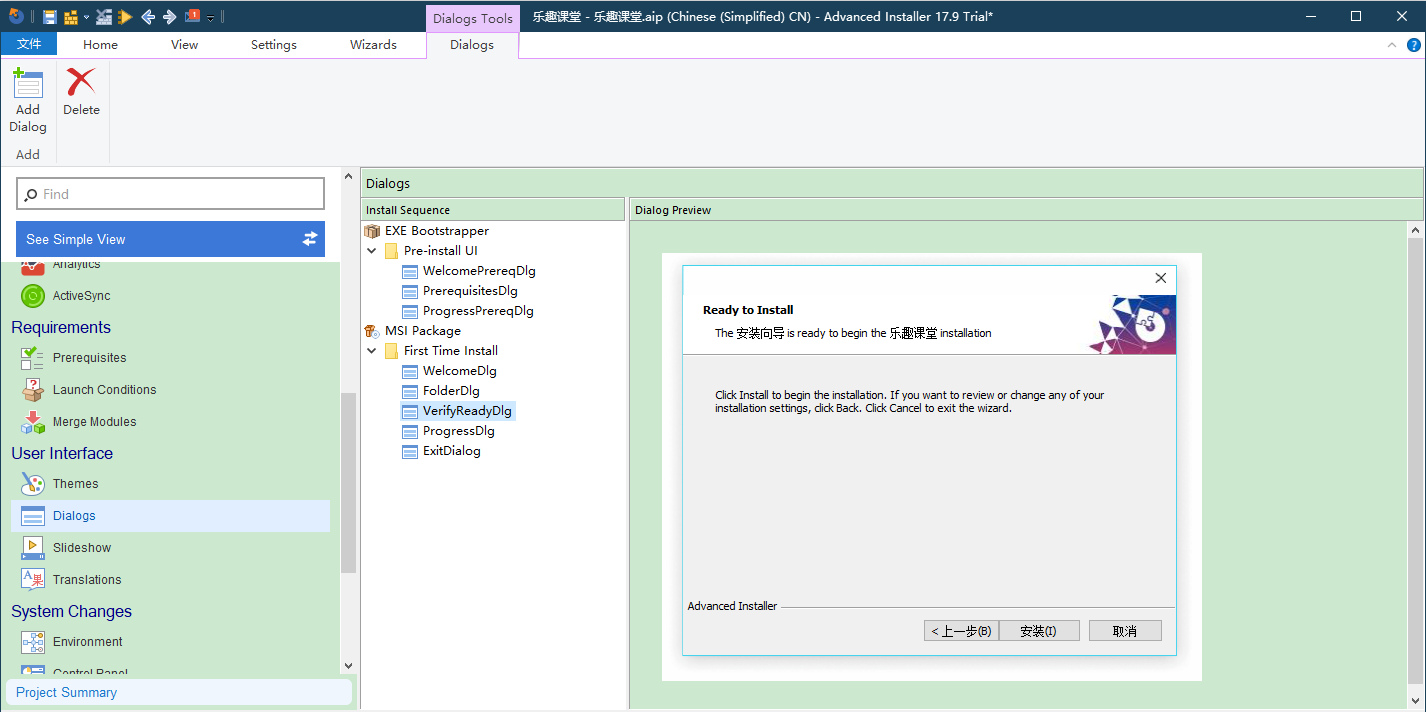Click the System Changes section heading
The image size is (1426, 712).
(71, 611)
